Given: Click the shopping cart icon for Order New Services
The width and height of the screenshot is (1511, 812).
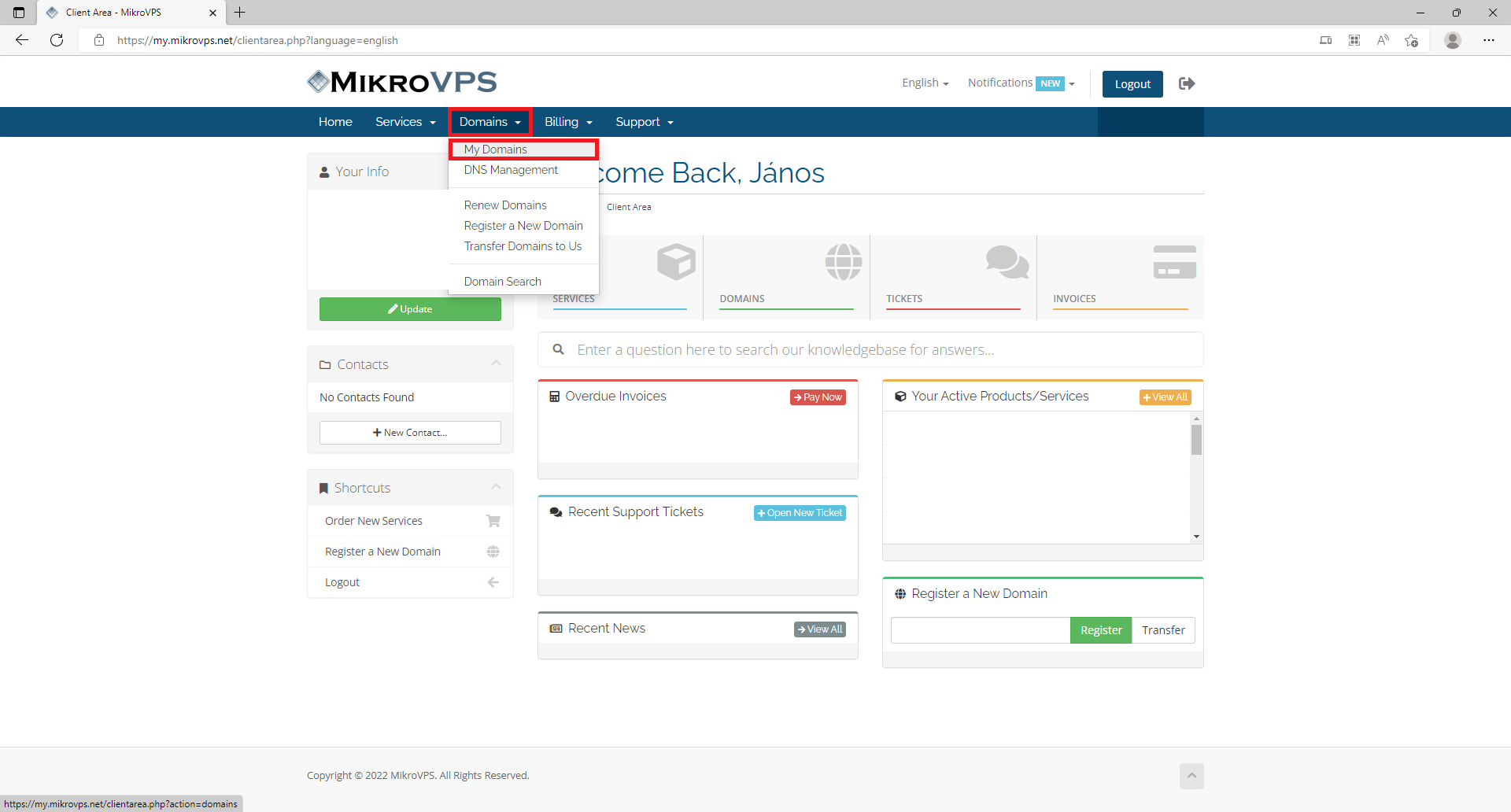Looking at the screenshot, I should pos(493,521).
